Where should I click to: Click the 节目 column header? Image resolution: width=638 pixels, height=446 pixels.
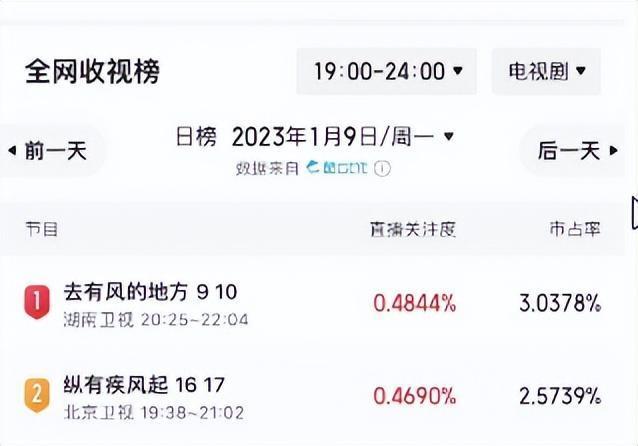(x=41, y=229)
